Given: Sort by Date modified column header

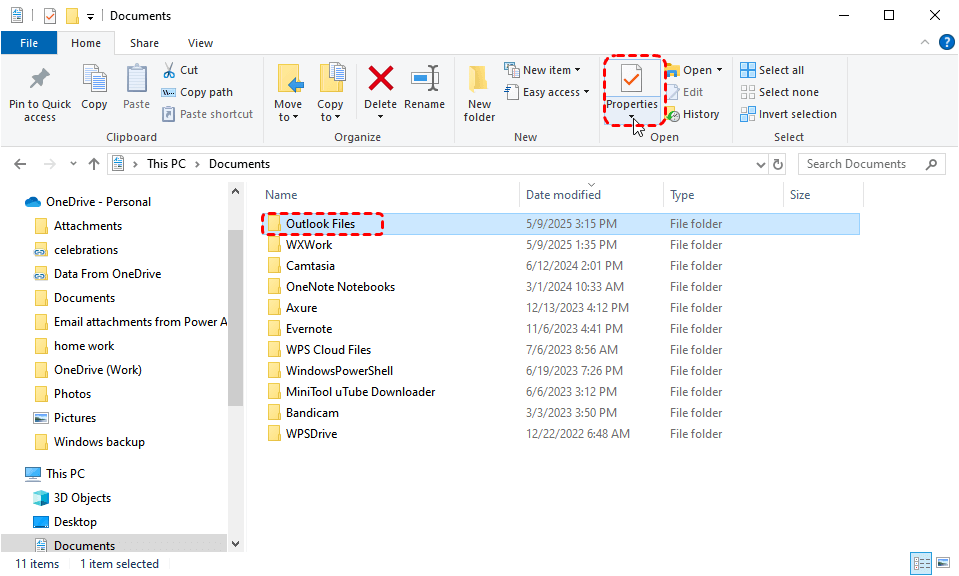Looking at the screenshot, I should pos(591,194).
